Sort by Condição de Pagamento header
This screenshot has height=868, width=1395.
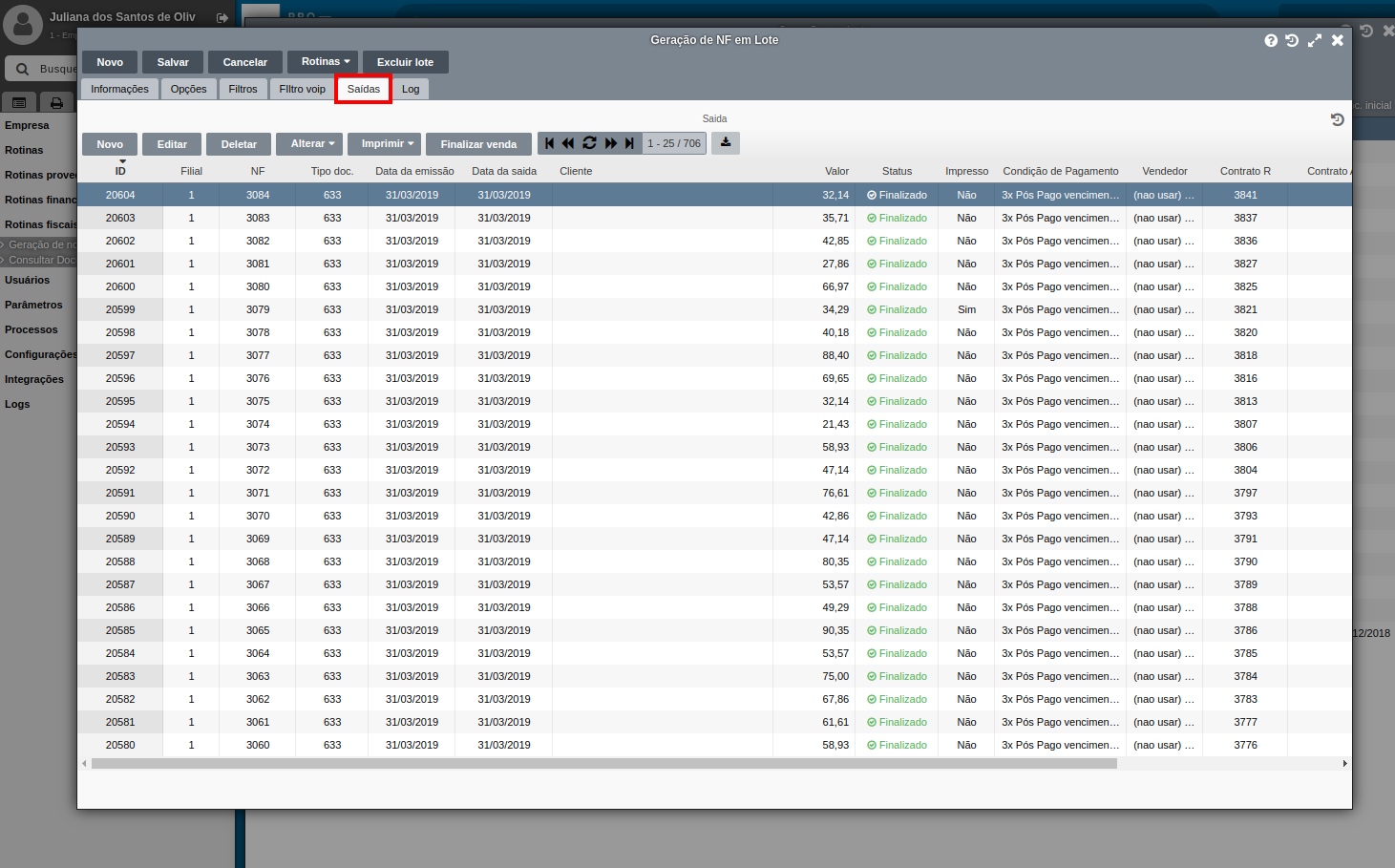coord(1060,171)
